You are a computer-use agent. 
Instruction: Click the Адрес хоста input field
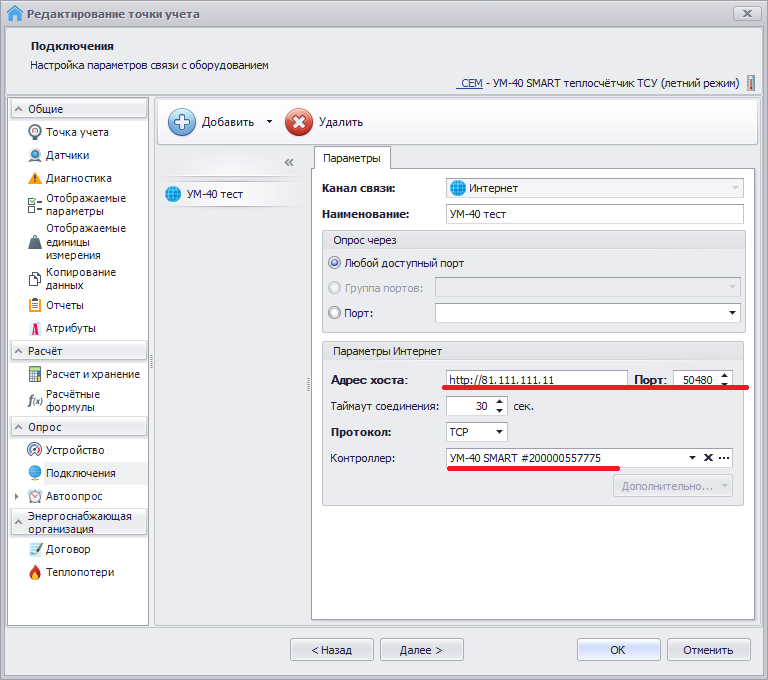[x=536, y=380]
